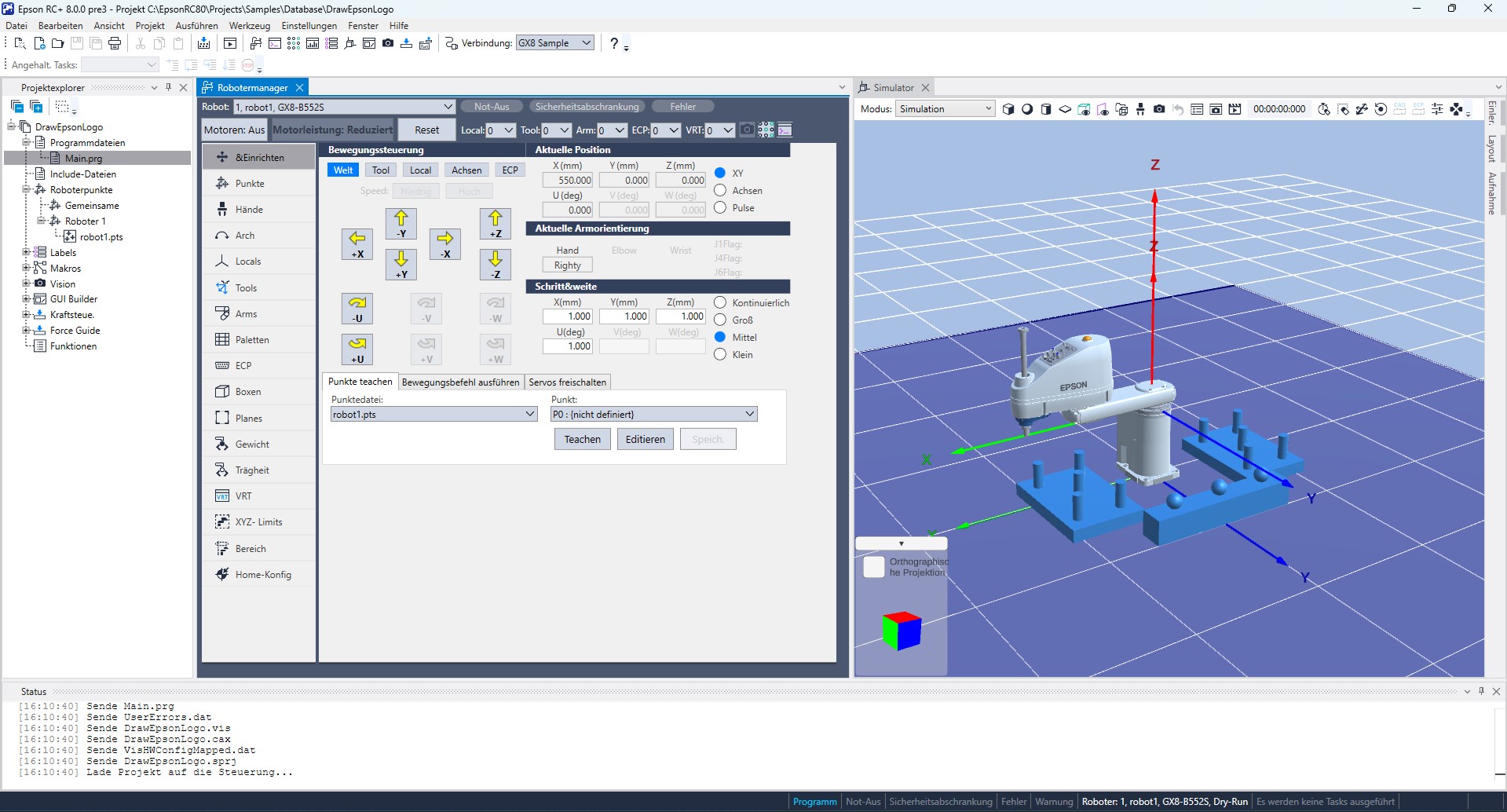Screen dimensions: 1507x812
Task: Switch to the Bewegungsbefehl ausführen tab
Action: pos(460,382)
